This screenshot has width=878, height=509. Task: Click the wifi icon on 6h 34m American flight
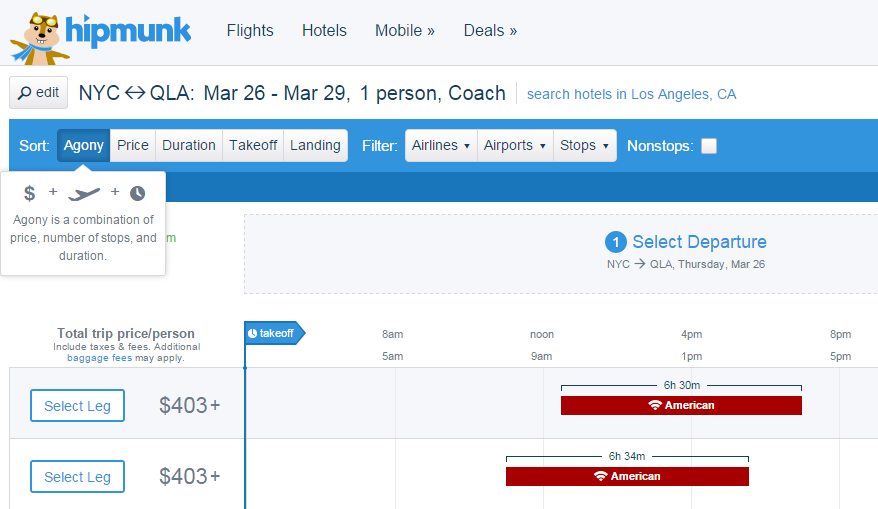[601, 476]
